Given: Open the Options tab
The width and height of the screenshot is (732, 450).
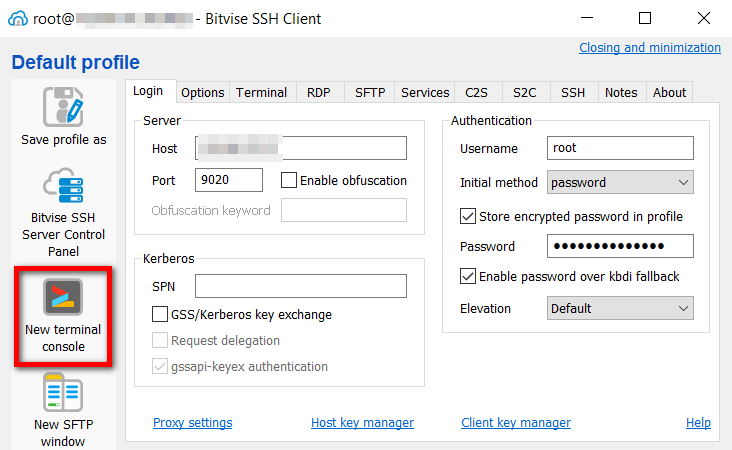Looking at the screenshot, I should click(203, 92).
